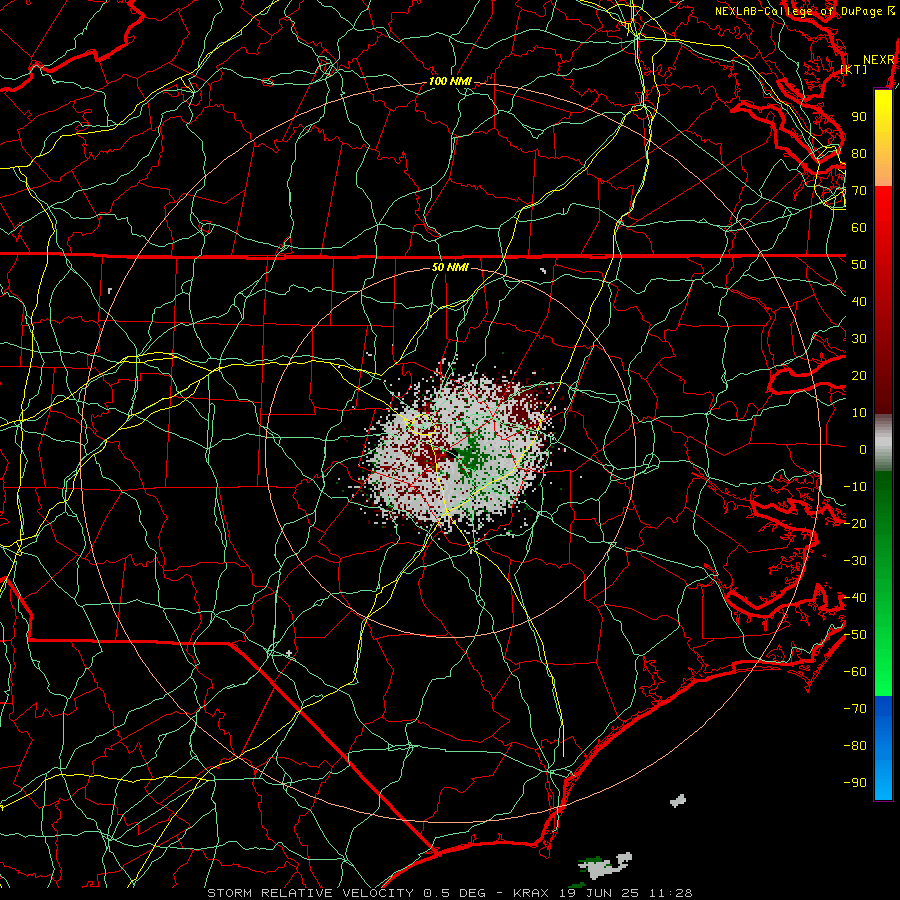Click the 30 value on the velocity scale
The image size is (900, 900).
859,339
